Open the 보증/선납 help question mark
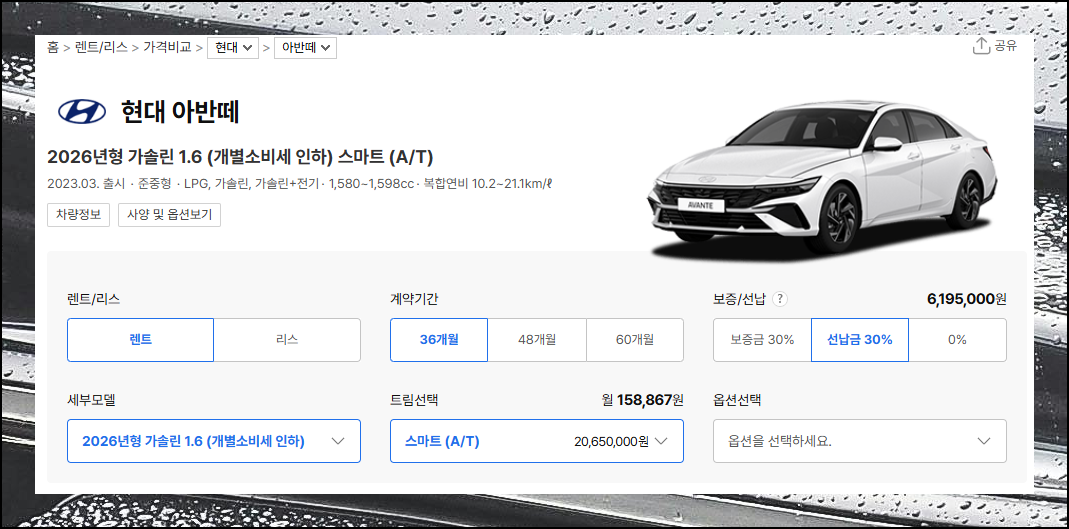The image size is (1069, 529). point(781,299)
